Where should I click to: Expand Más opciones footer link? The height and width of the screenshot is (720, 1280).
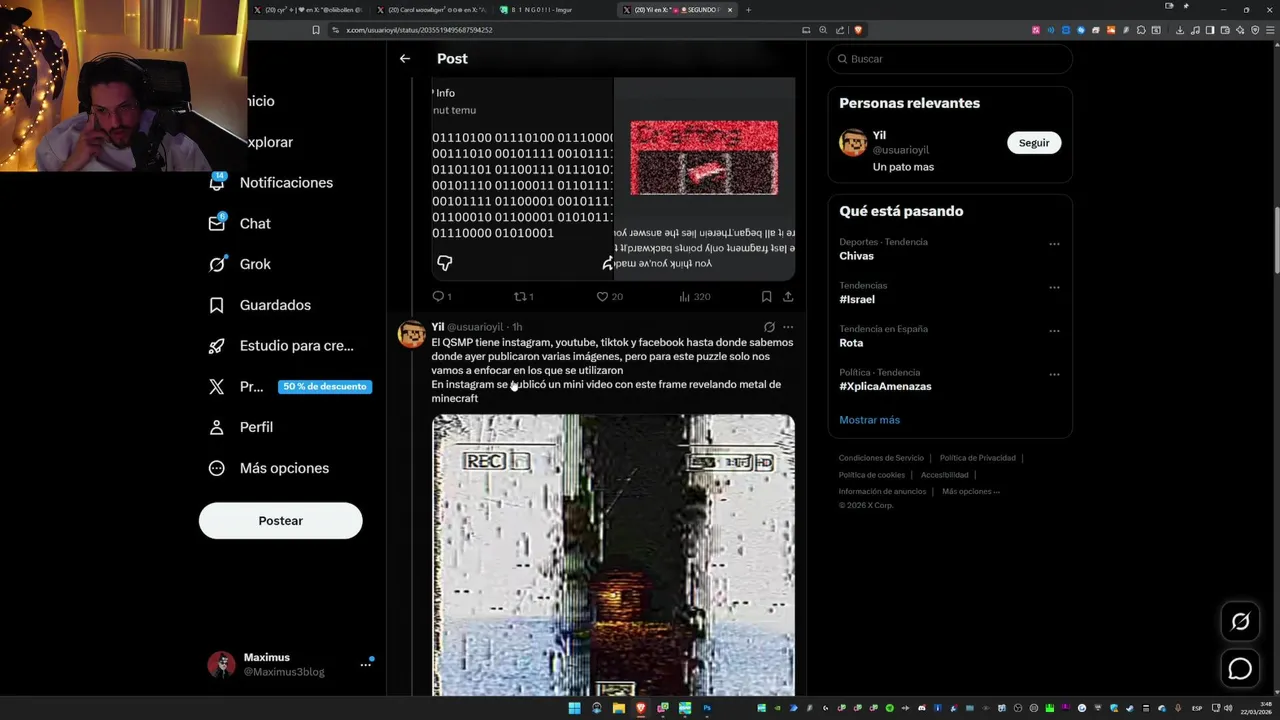(x=971, y=491)
